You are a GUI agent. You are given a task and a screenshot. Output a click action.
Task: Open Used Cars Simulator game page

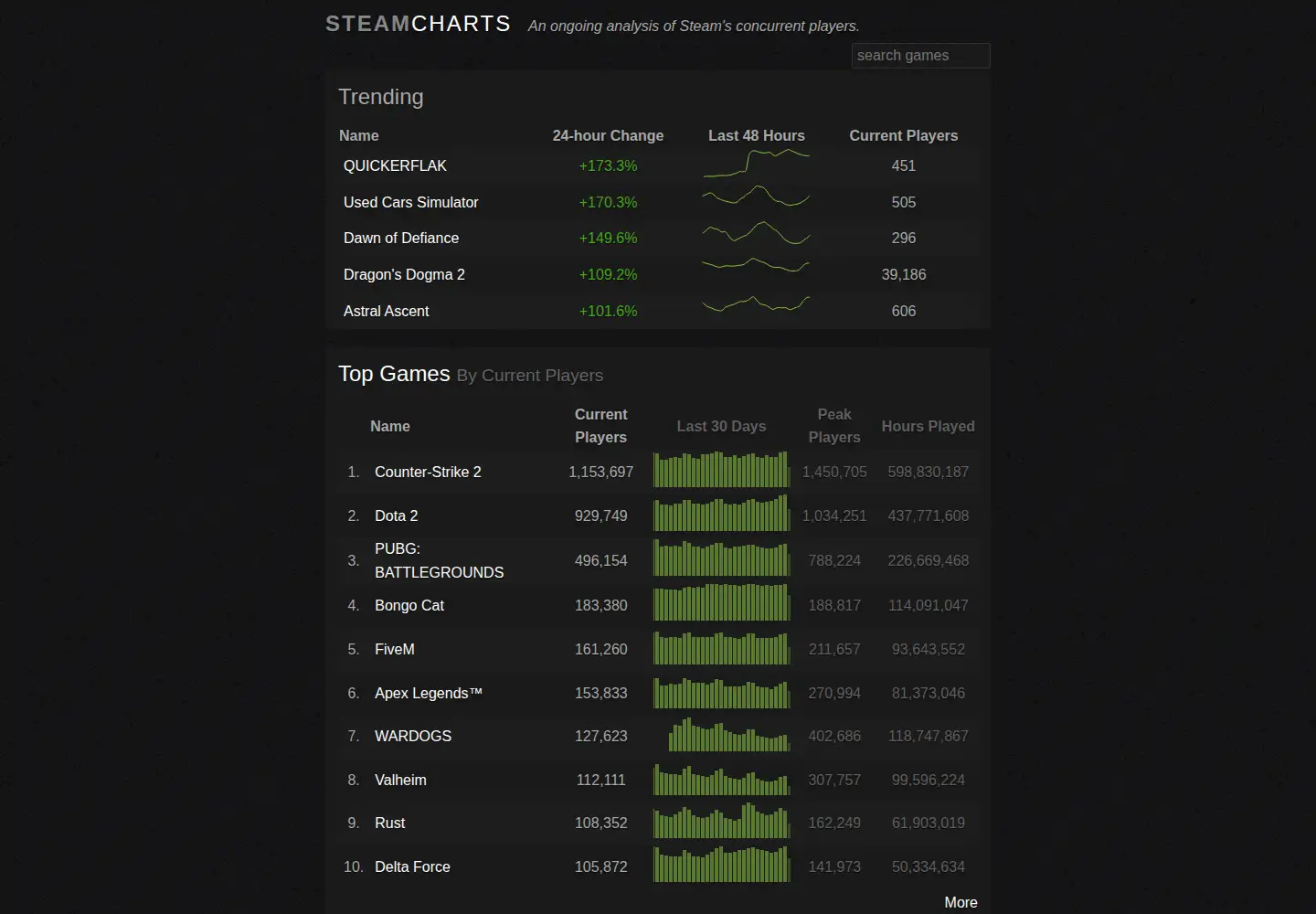[410, 202]
